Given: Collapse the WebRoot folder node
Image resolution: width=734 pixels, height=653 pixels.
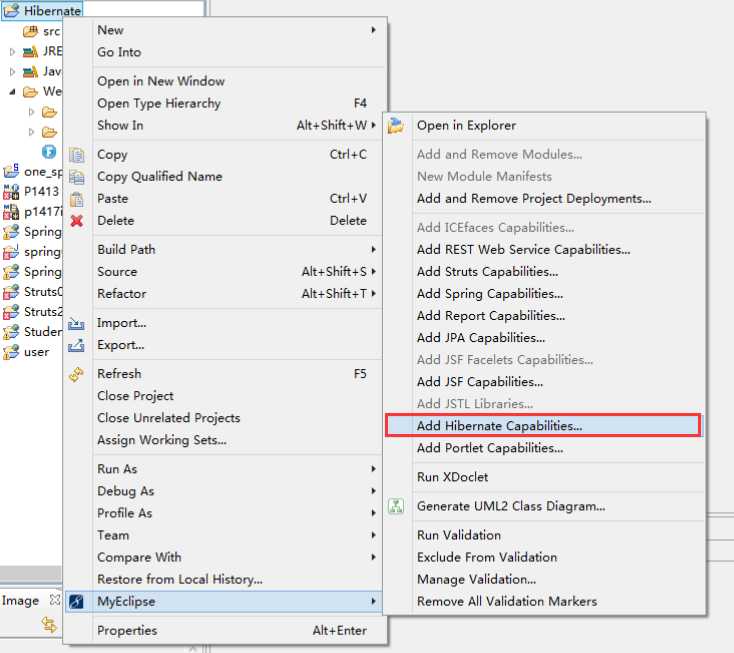Looking at the screenshot, I should click(x=13, y=92).
